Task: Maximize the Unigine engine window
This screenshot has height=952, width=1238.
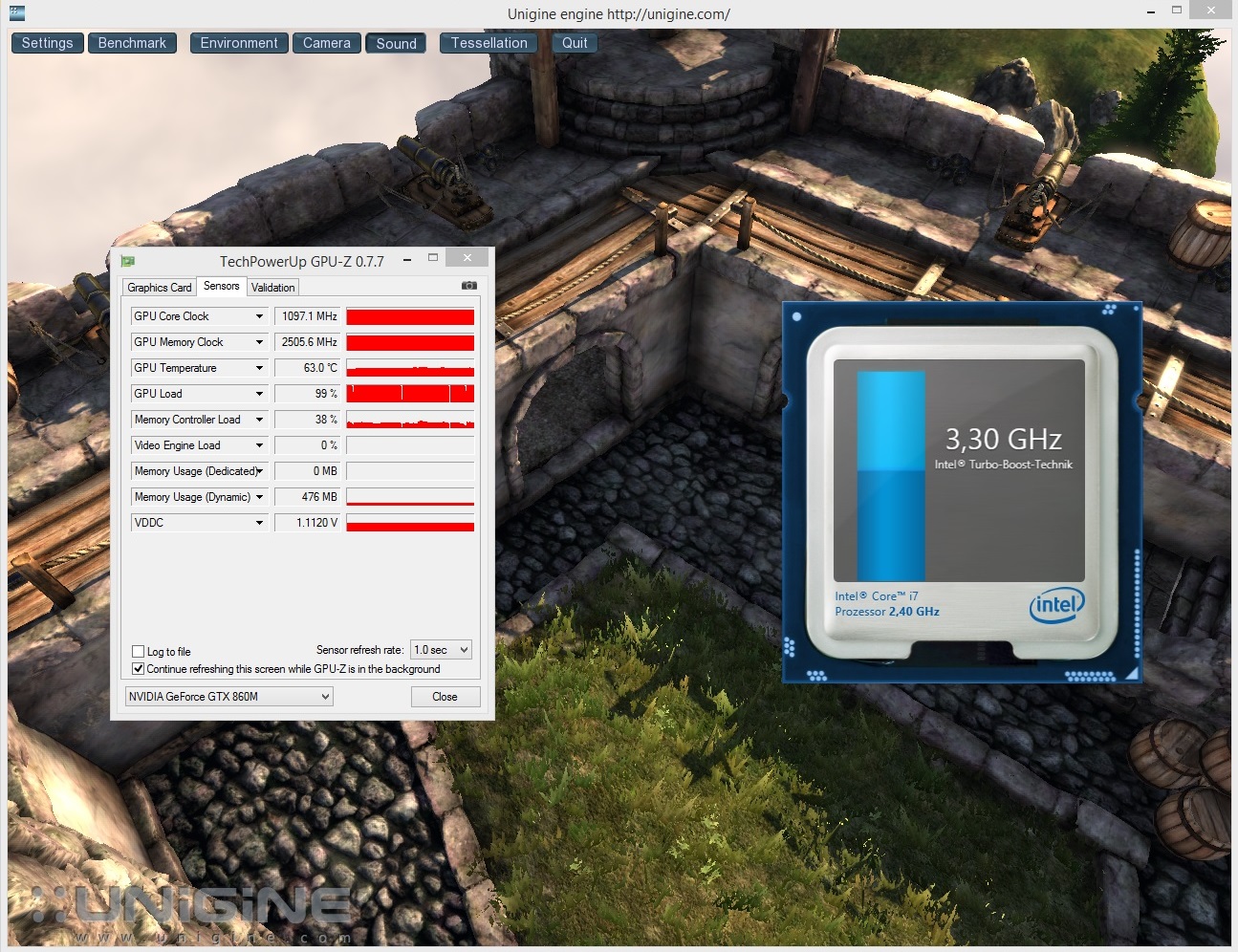Action: pyautogui.click(x=1177, y=11)
